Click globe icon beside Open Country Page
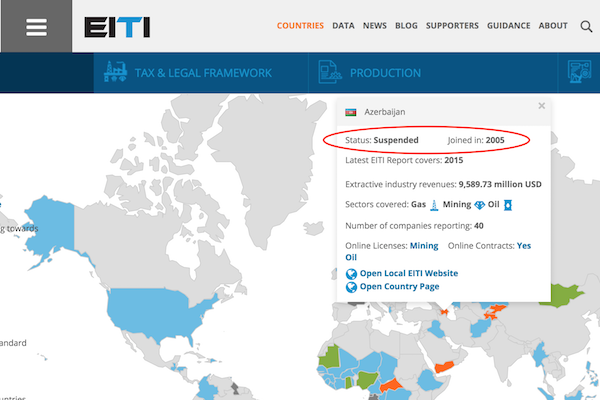Screen dimensions: 600x400 (351, 287)
